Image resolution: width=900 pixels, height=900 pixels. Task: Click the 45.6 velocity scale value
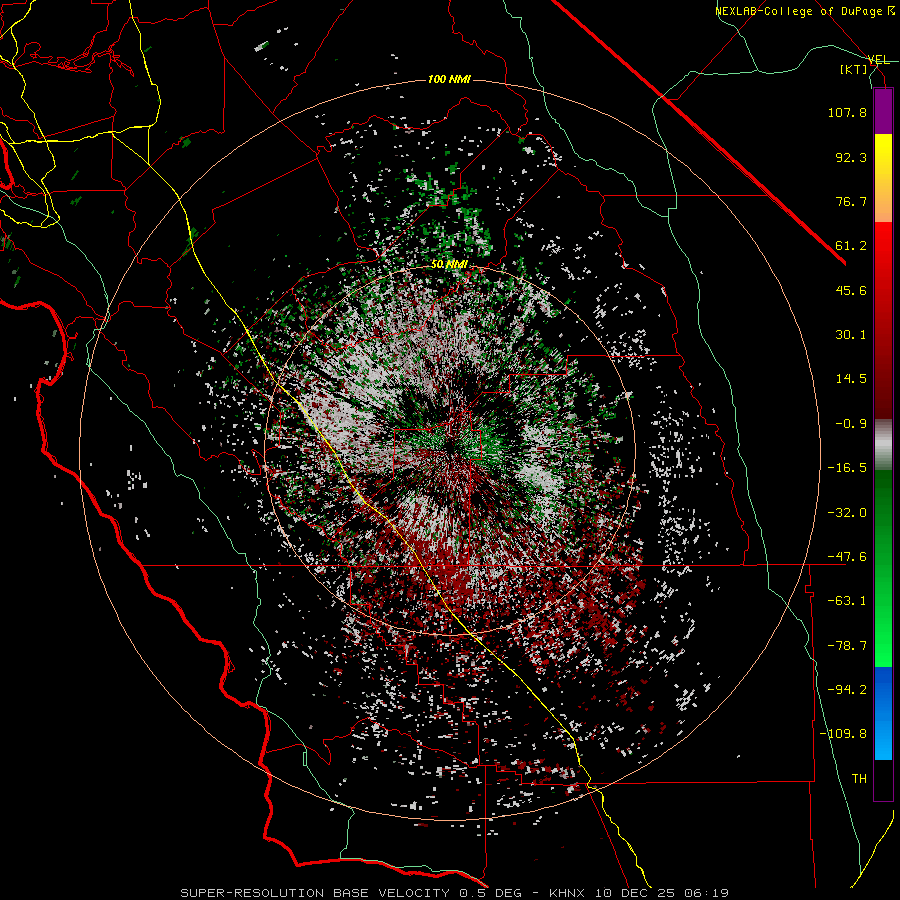coord(851,290)
